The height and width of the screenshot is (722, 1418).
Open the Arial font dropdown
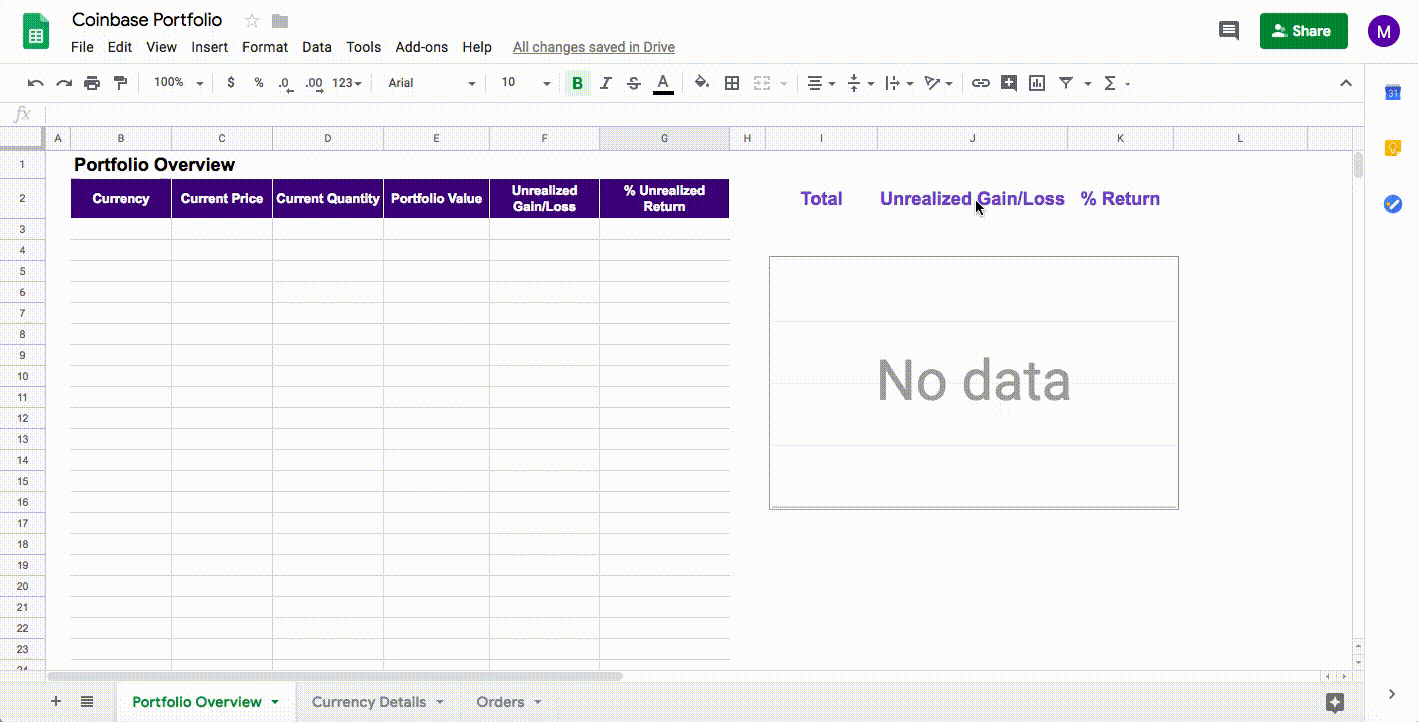432,83
